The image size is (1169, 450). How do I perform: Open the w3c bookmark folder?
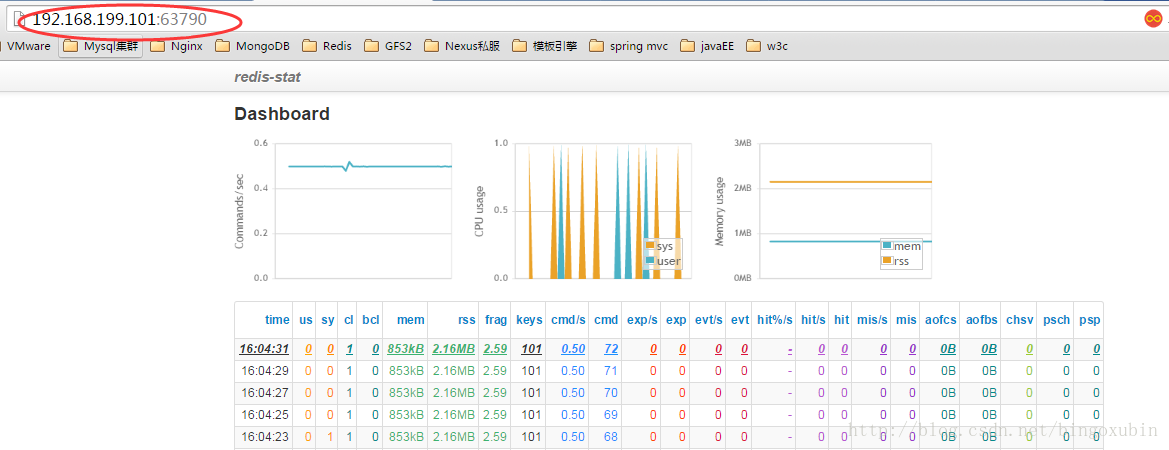[767, 46]
